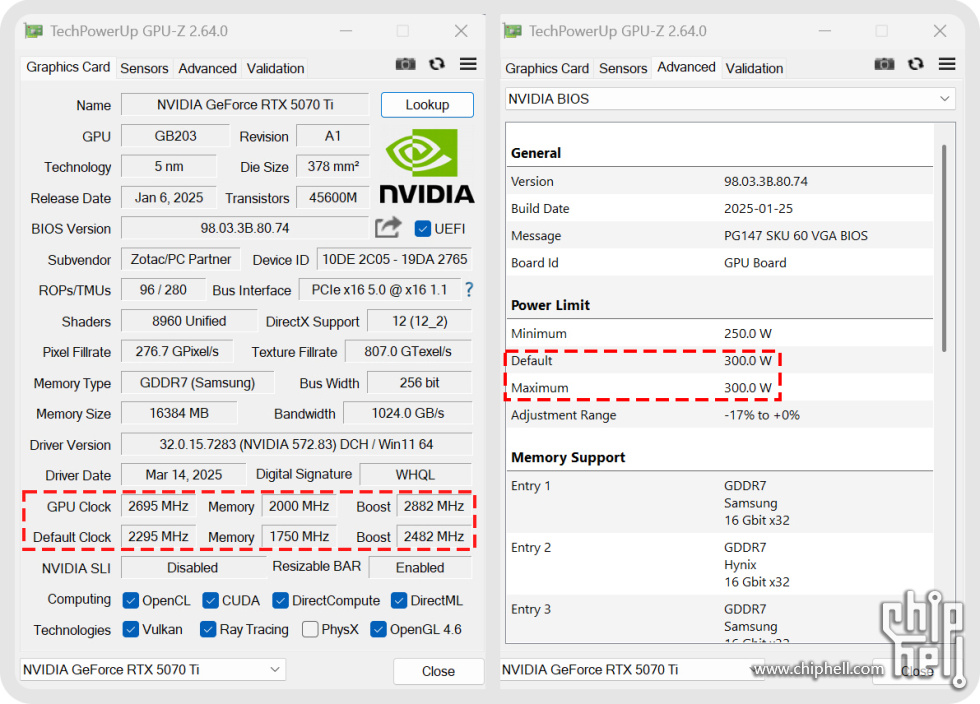This screenshot has width=980, height=704.
Task: Click Entry 2 memory support row
Action: coord(720,565)
